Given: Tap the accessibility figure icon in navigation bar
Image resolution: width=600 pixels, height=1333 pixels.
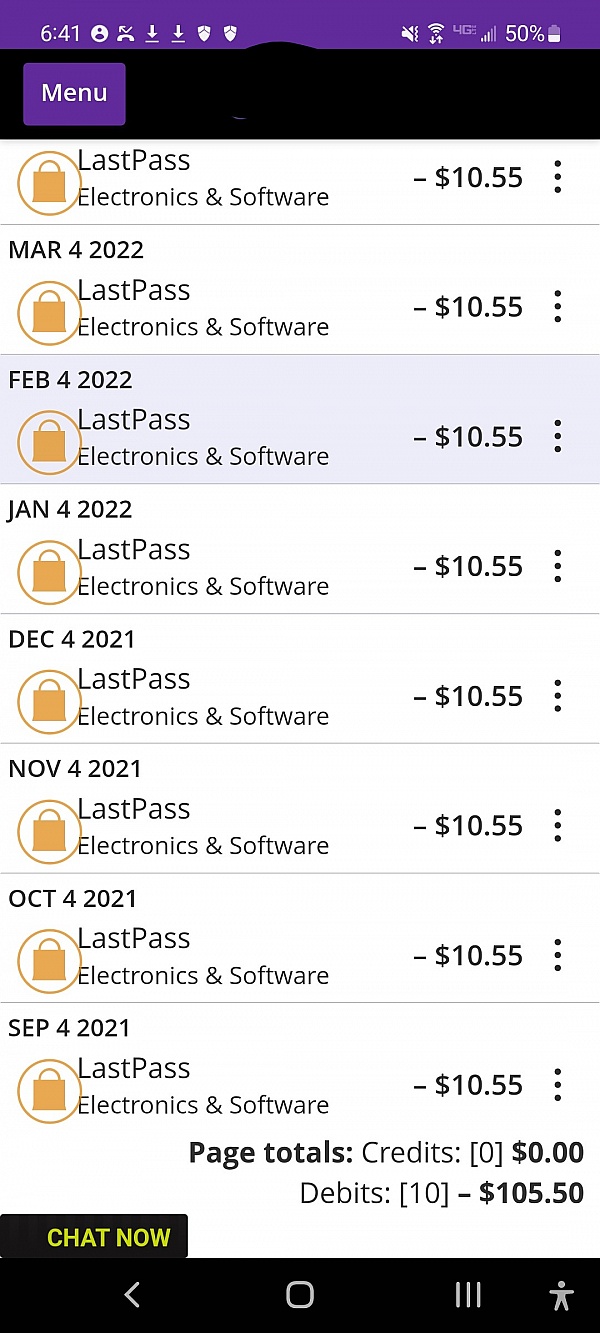Looking at the screenshot, I should 562,1295.
